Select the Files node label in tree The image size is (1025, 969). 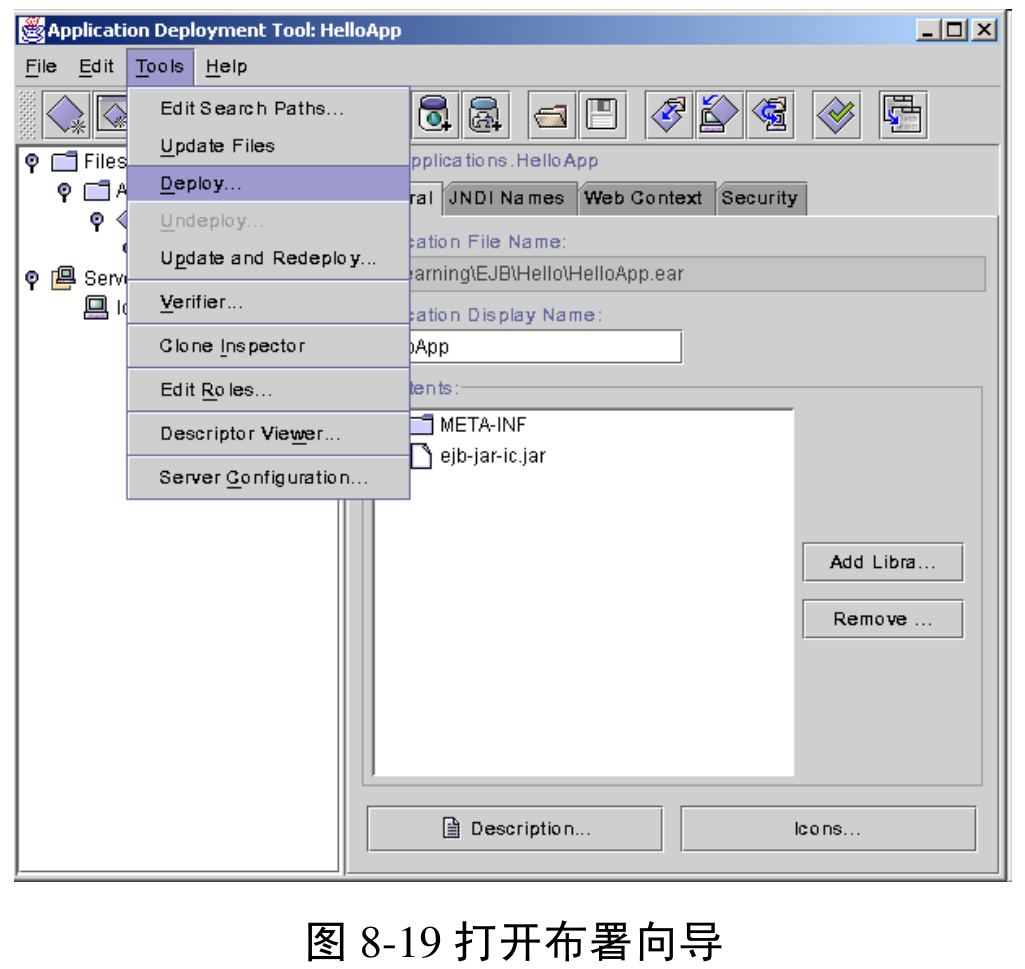tap(105, 161)
